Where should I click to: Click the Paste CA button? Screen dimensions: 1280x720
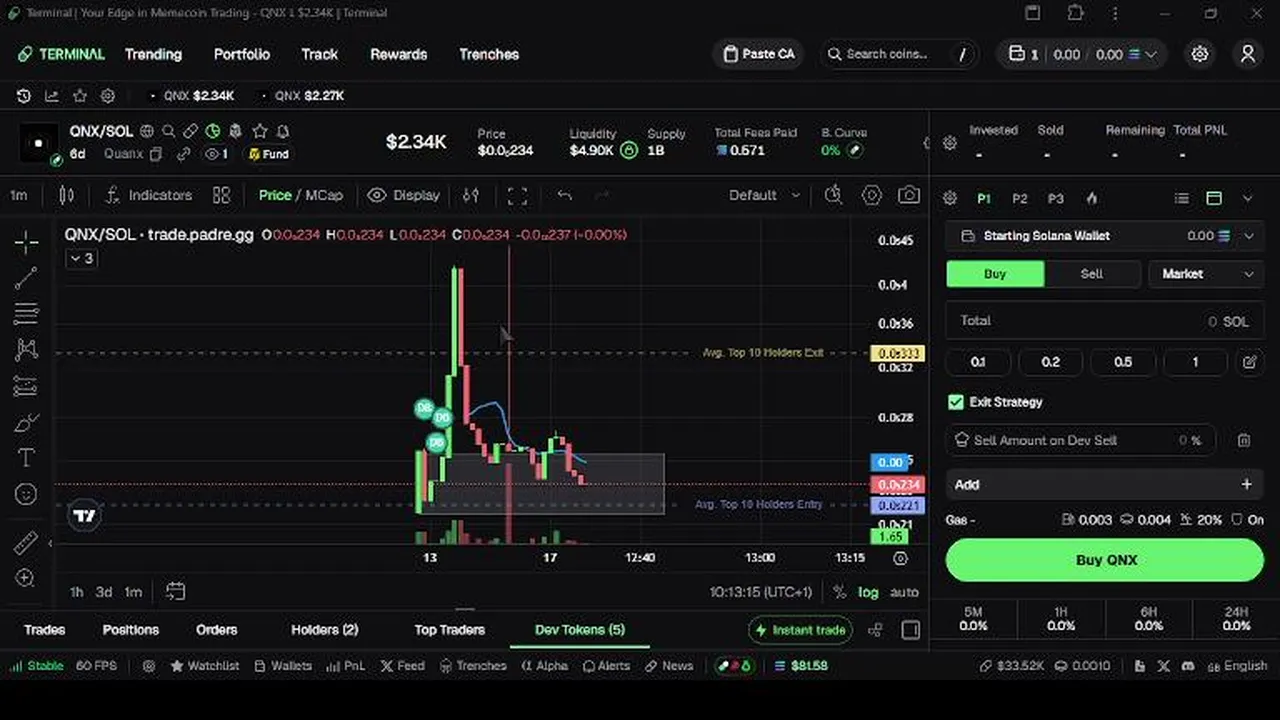758,54
